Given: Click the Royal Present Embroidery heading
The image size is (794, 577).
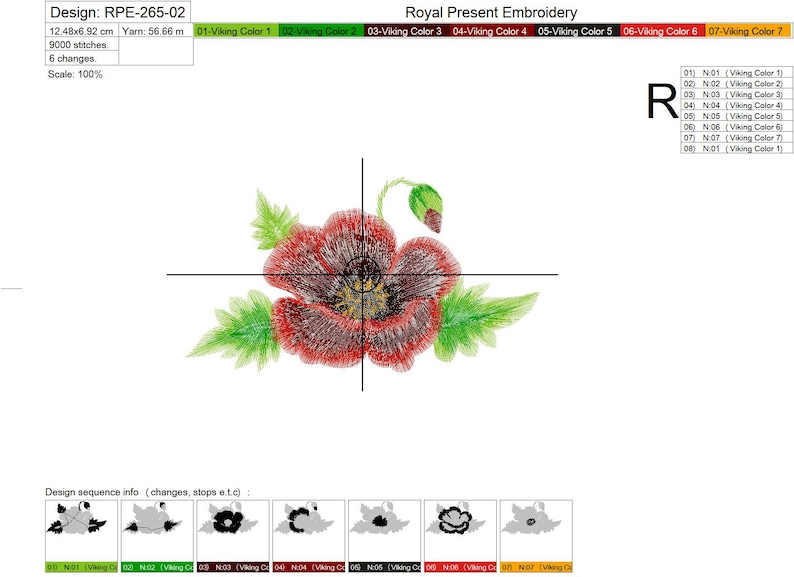Looking at the screenshot, I should click(491, 12).
